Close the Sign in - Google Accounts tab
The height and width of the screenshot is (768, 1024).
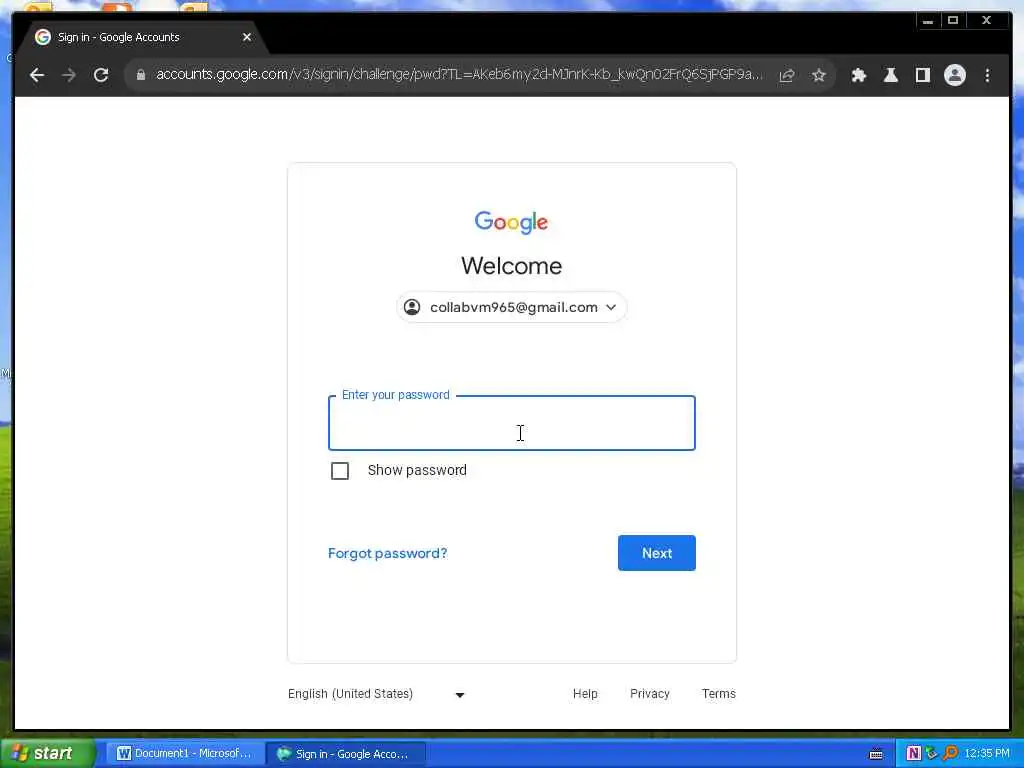pos(247,37)
